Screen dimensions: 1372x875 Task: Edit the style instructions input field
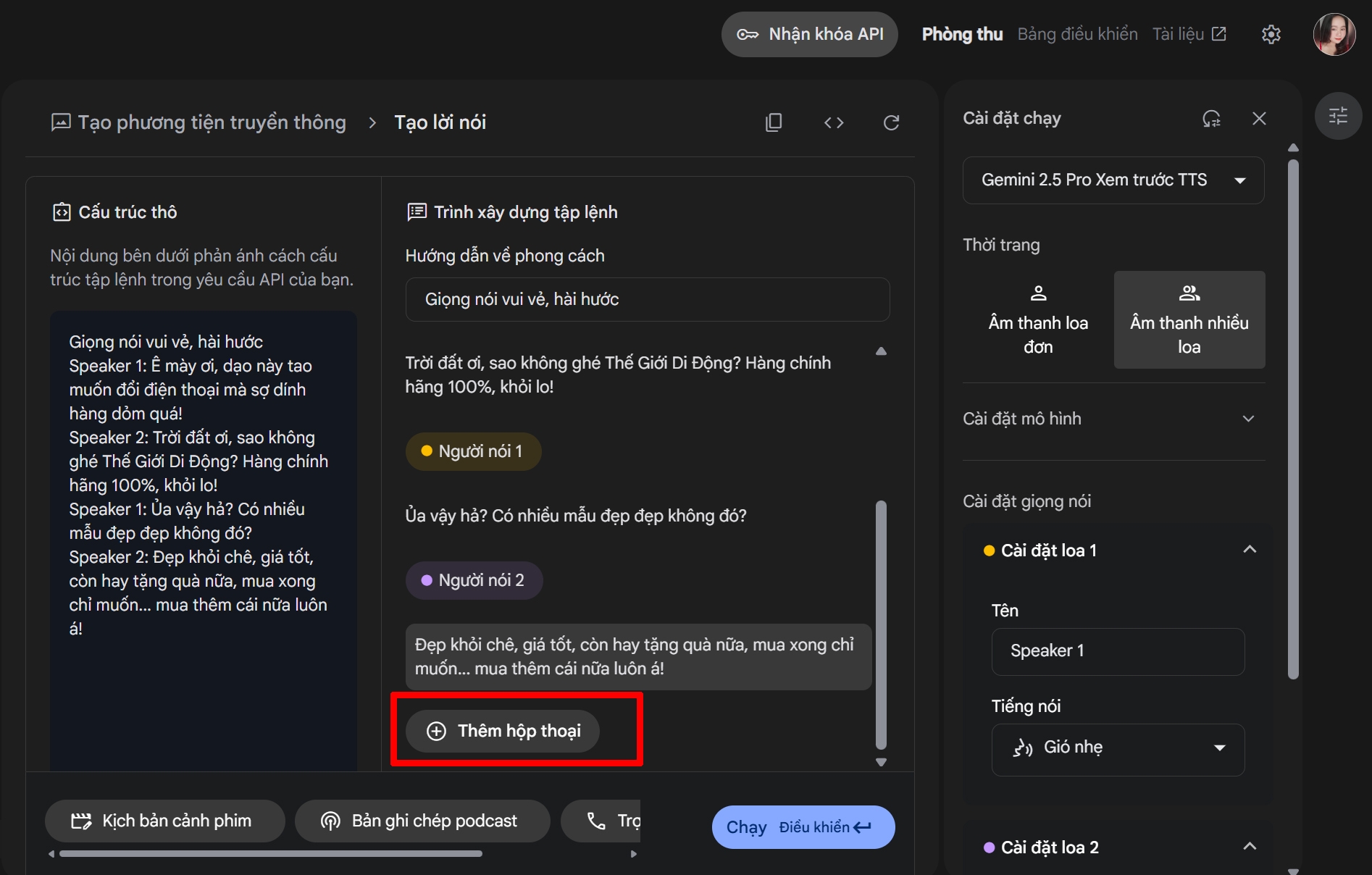(x=648, y=300)
